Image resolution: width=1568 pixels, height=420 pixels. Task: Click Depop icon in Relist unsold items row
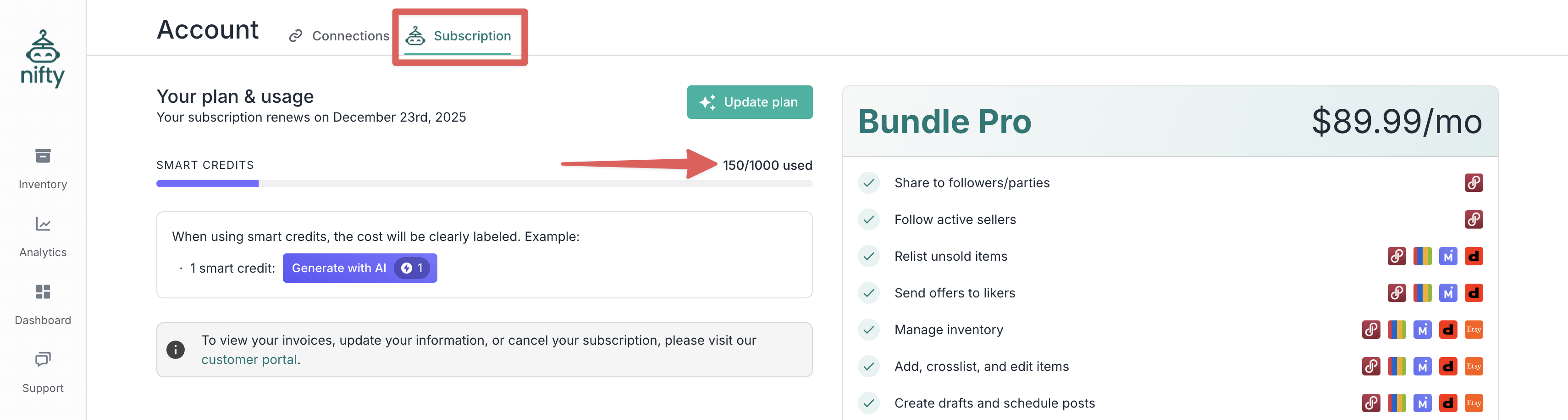point(1473,257)
